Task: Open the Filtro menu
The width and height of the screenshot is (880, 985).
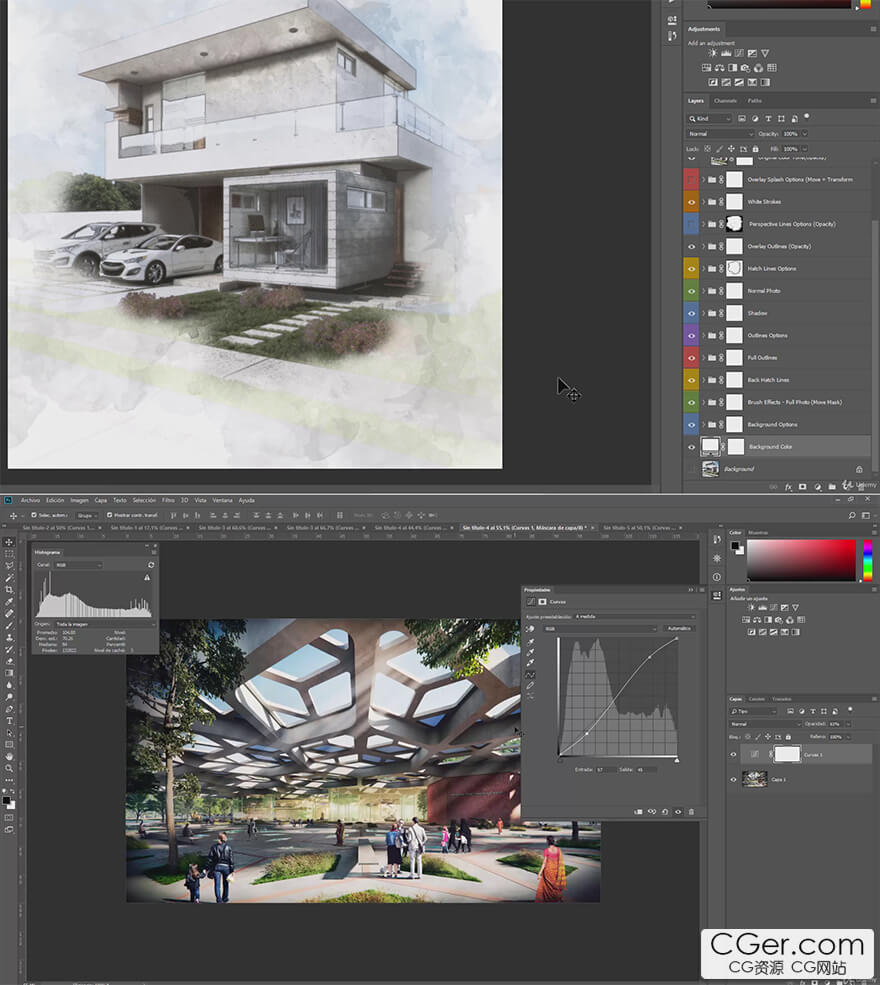Action: 168,501
